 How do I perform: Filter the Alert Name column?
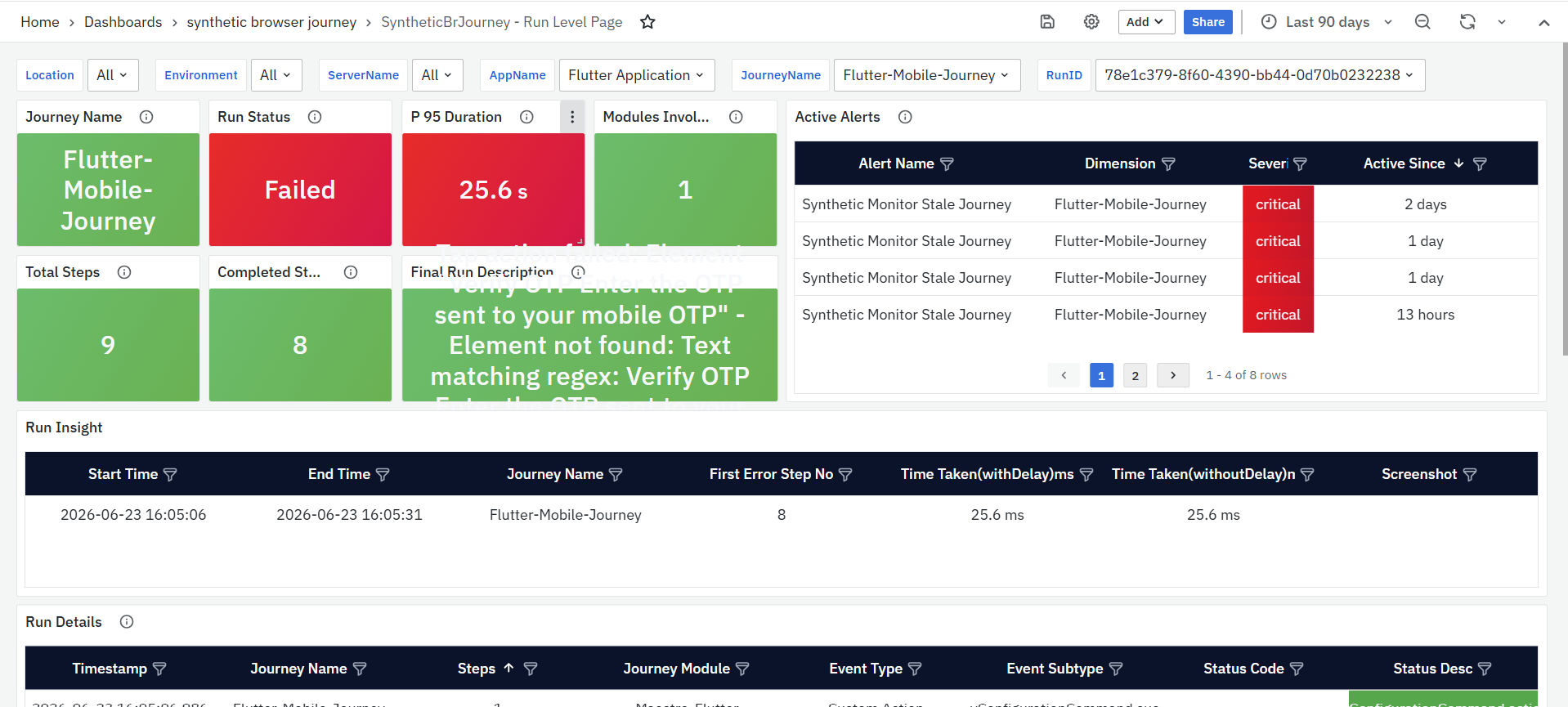(947, 164)
